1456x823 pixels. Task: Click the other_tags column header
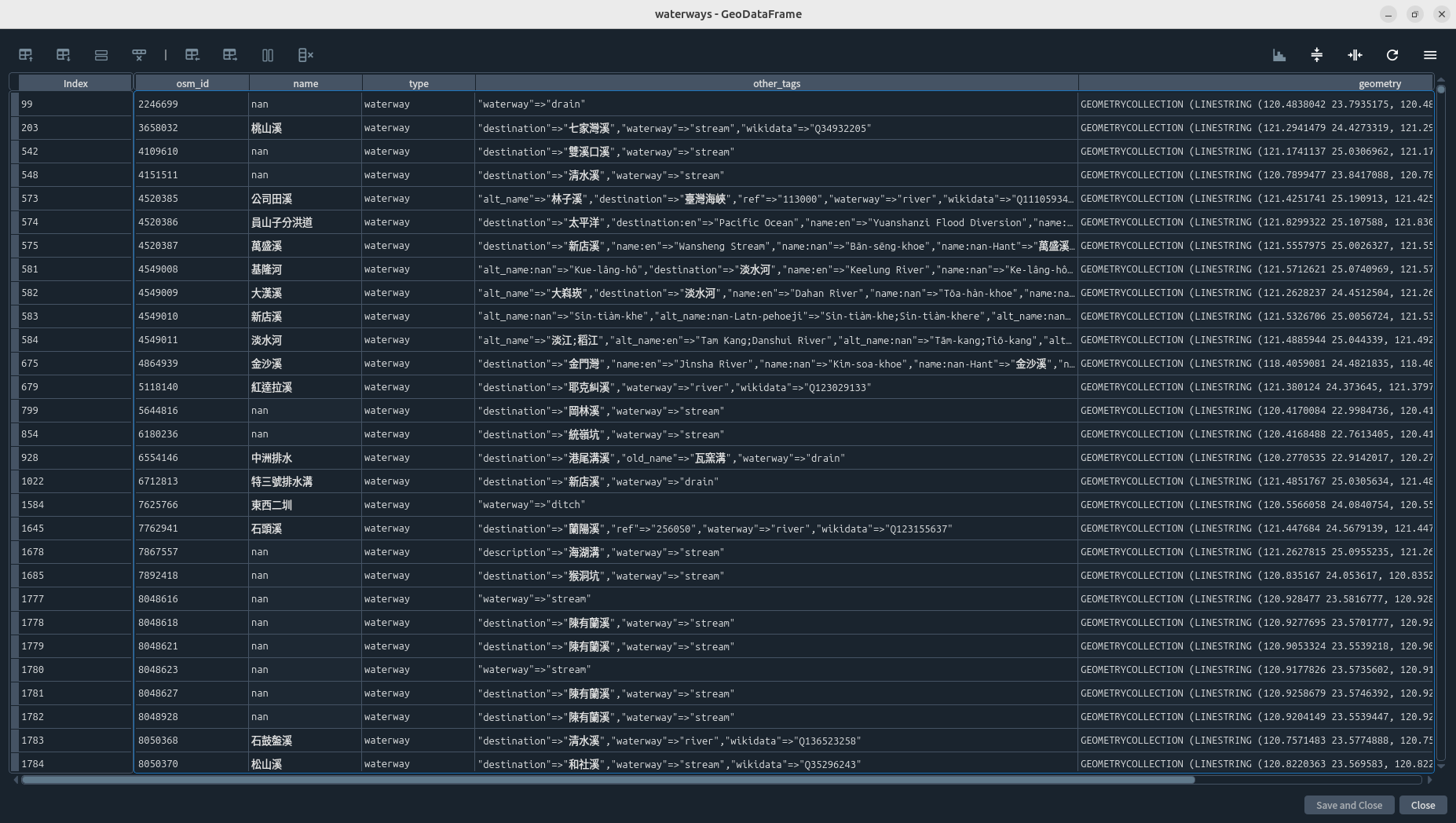(776, 83)
